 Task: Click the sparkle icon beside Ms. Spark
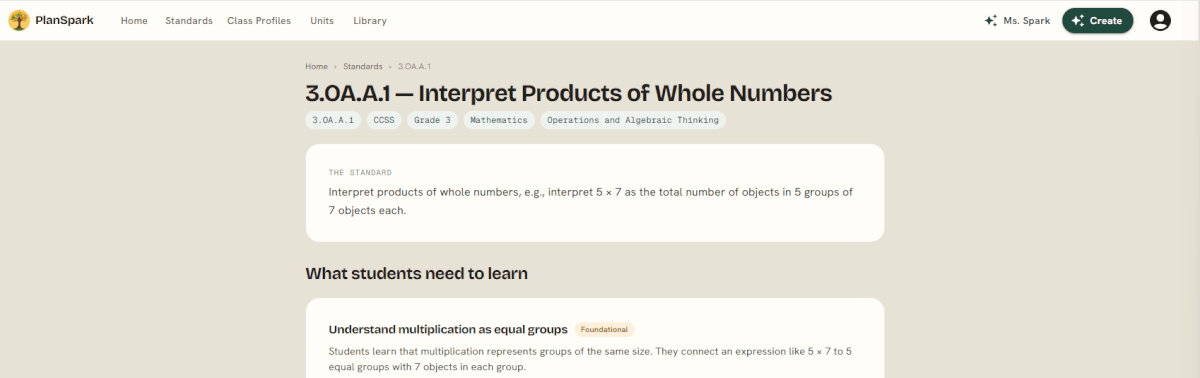tap(990, 20)
